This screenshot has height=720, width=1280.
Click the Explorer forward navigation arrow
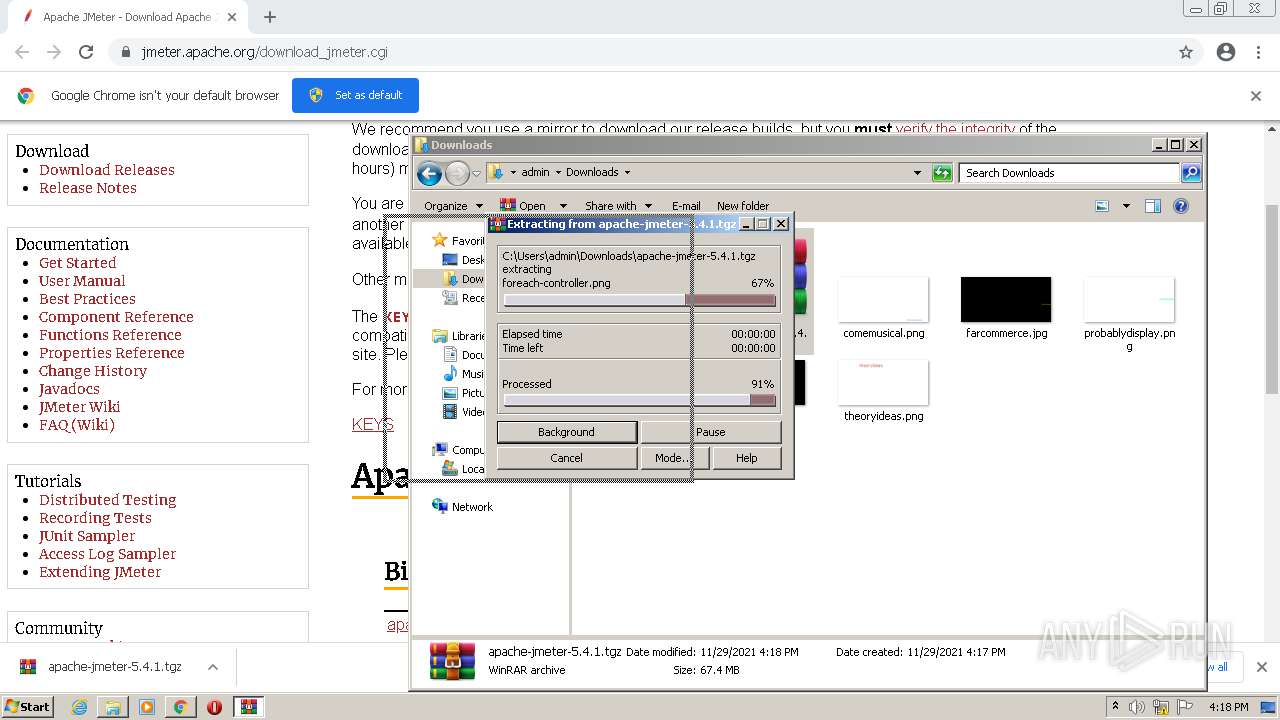coord(457,173)
